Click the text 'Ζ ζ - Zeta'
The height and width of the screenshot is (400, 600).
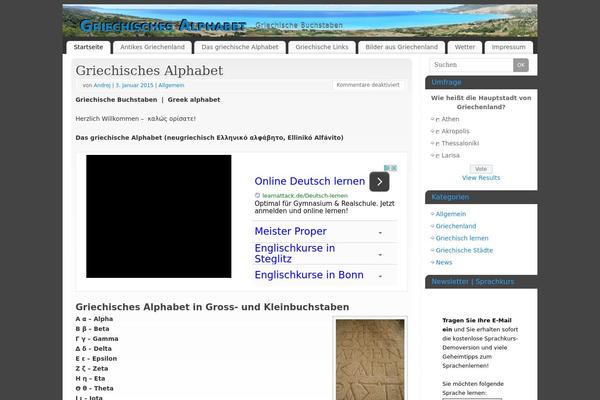tap(92, 369)
